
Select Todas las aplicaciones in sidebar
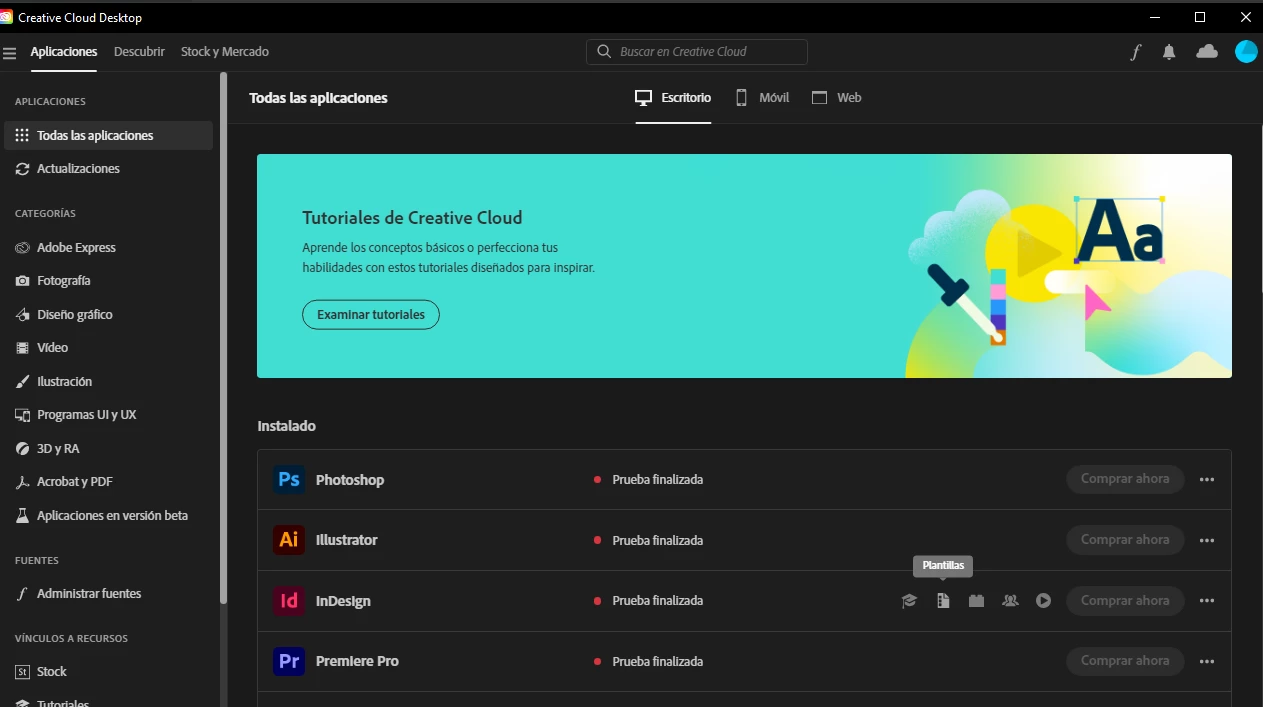(109, 135)
